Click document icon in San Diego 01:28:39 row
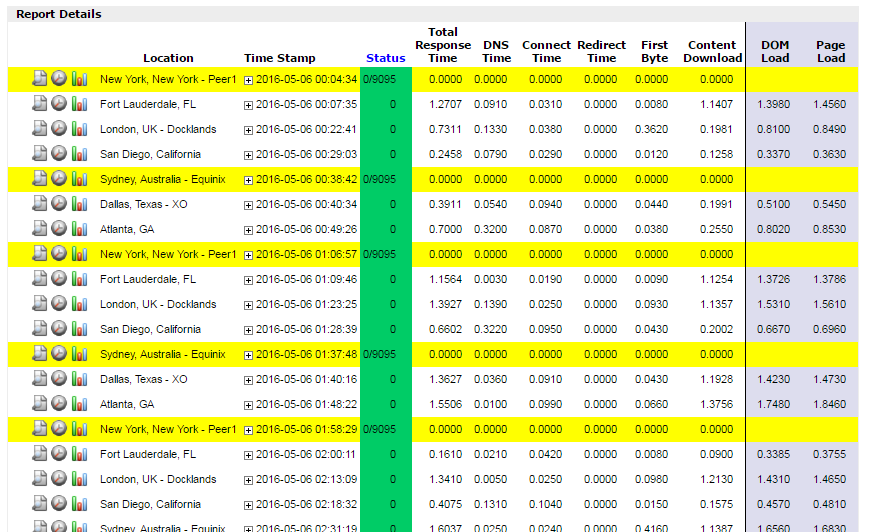 tap(39, 328)
